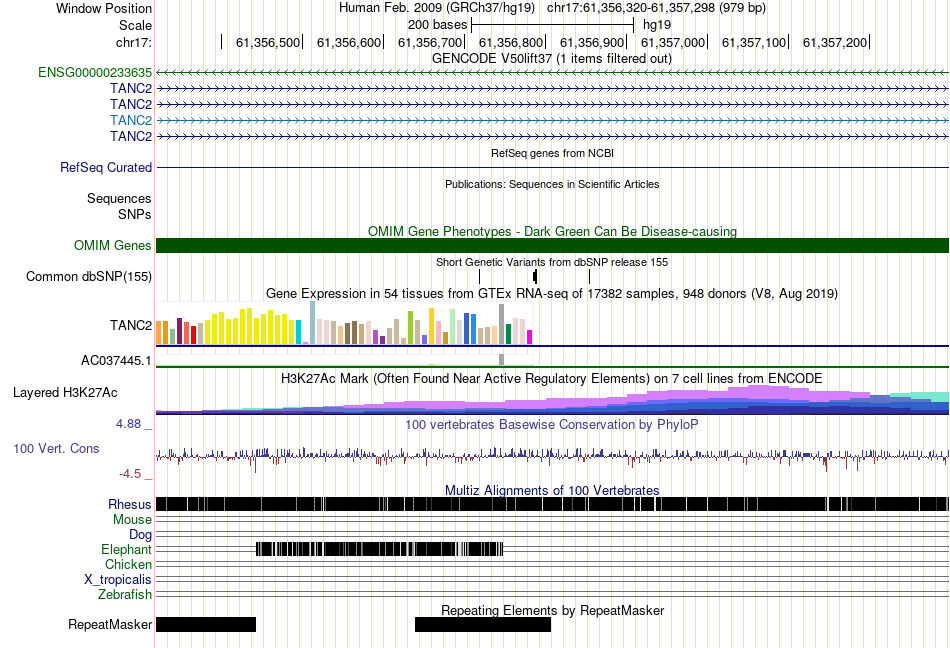Click the magenta bar ending TANC2 GTEx chart

pyautogui.click(x=530, y=337)
